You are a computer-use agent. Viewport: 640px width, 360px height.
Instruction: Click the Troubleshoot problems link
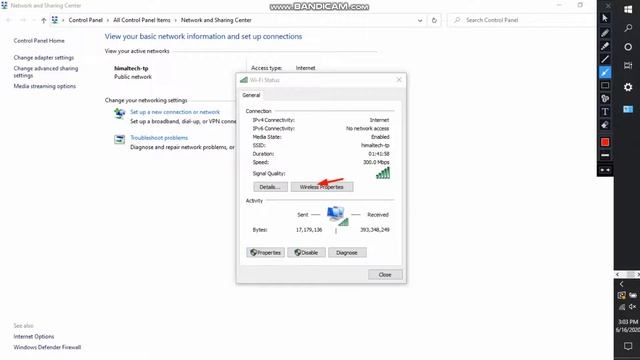[x=159, y=138]
